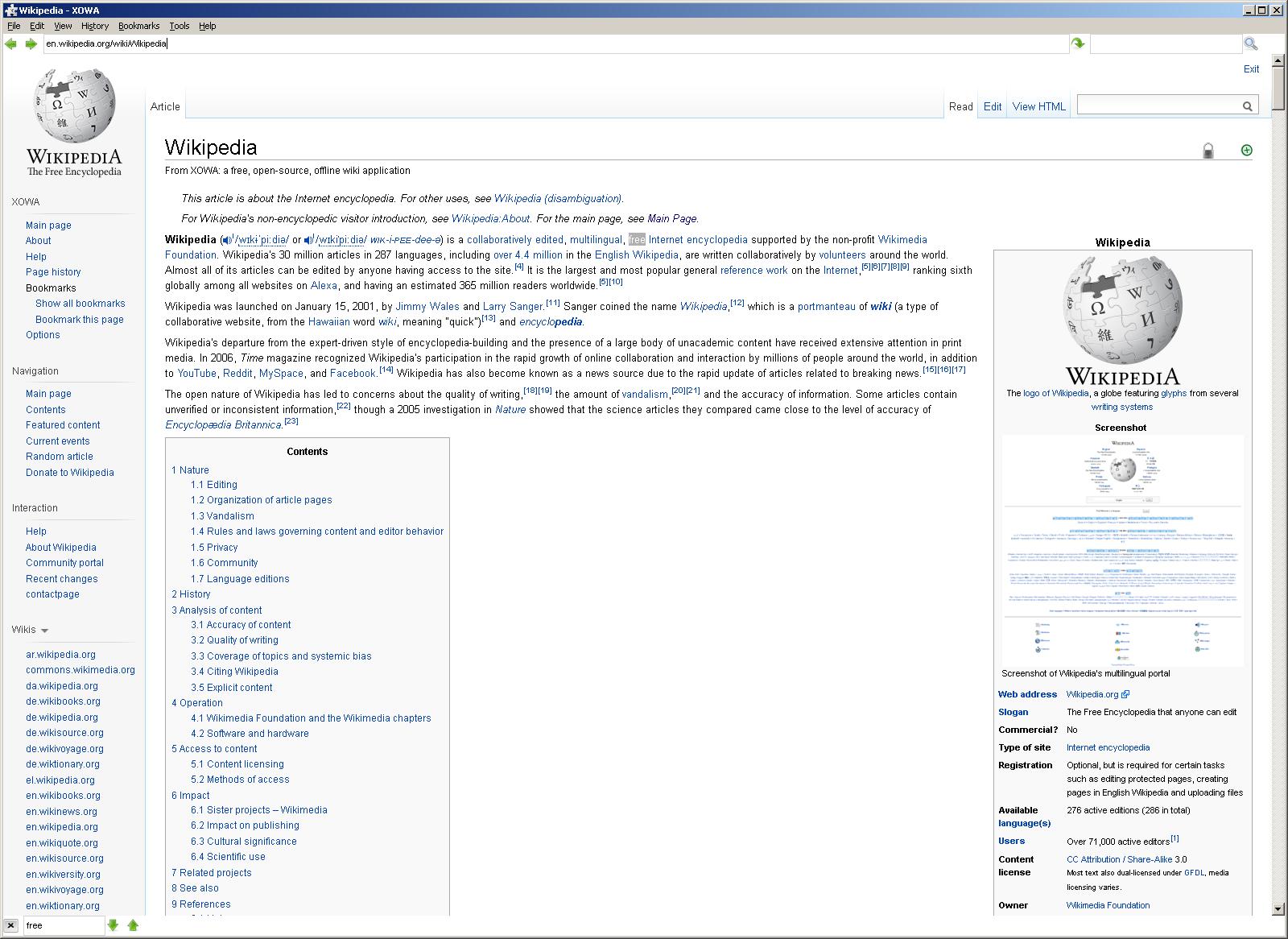Play the second pronunciation audio speaker icon
Viewport: 1288px width, 939px height.
[308, 240]
